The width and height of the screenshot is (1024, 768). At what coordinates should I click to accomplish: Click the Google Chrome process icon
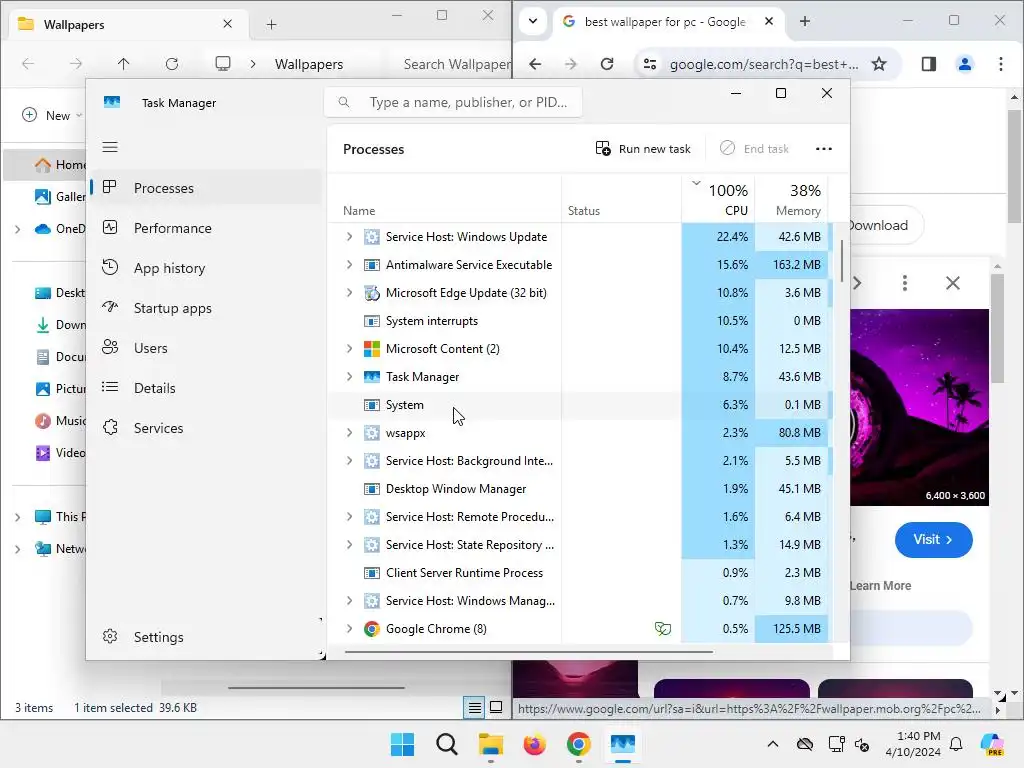click(372, 629)
